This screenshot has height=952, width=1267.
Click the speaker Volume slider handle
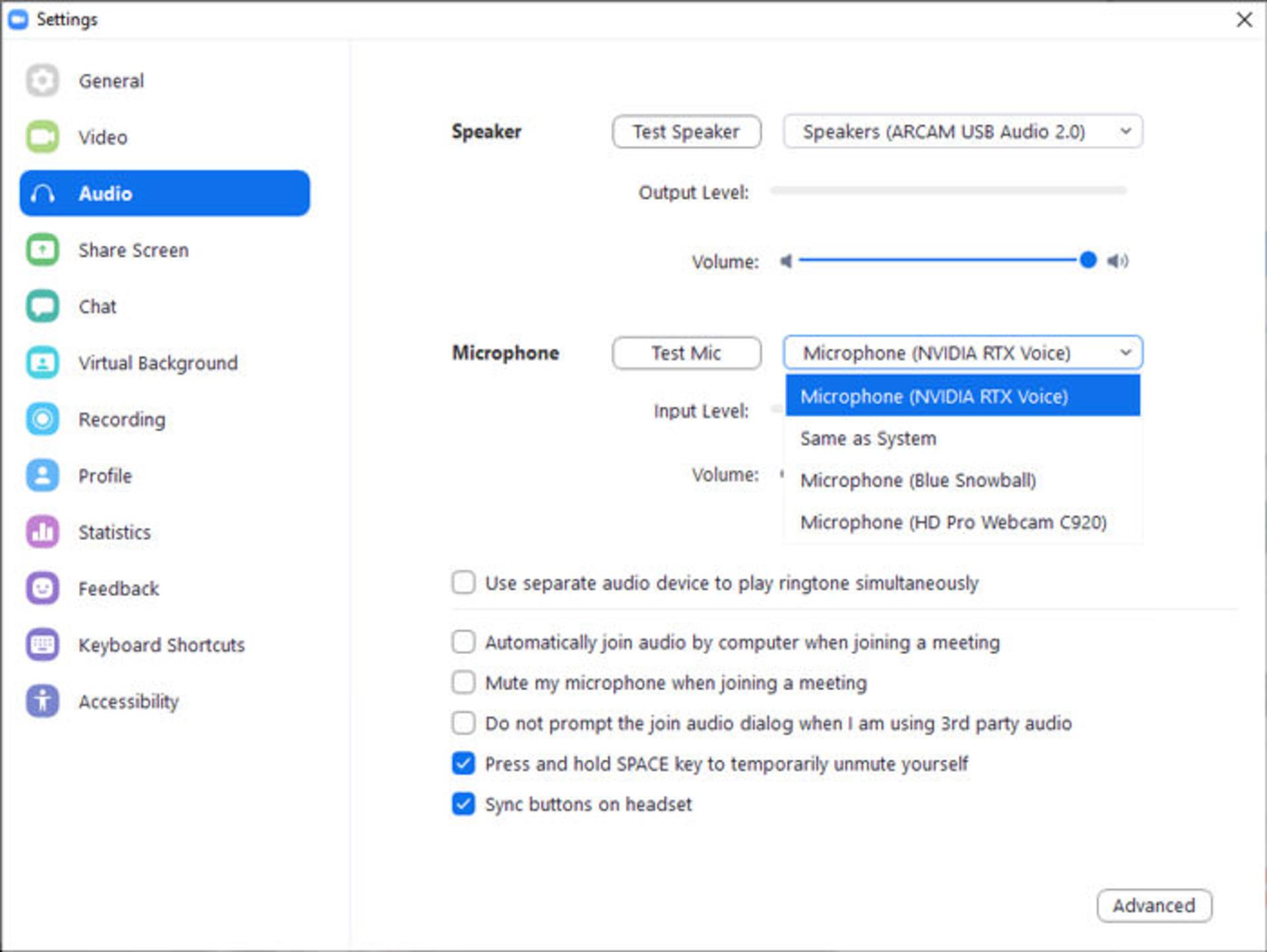point(1088,260)
